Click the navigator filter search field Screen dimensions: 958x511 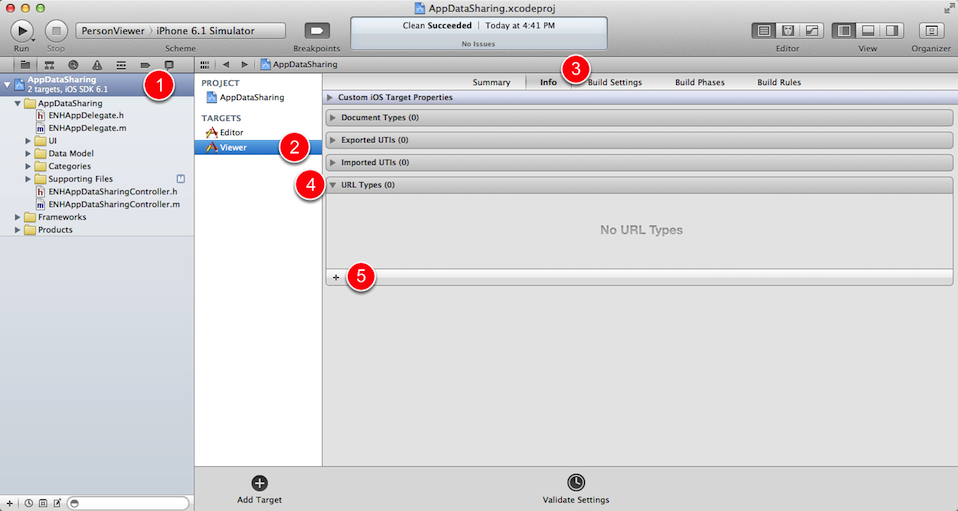pyautogui.click(x=128, y=503)
